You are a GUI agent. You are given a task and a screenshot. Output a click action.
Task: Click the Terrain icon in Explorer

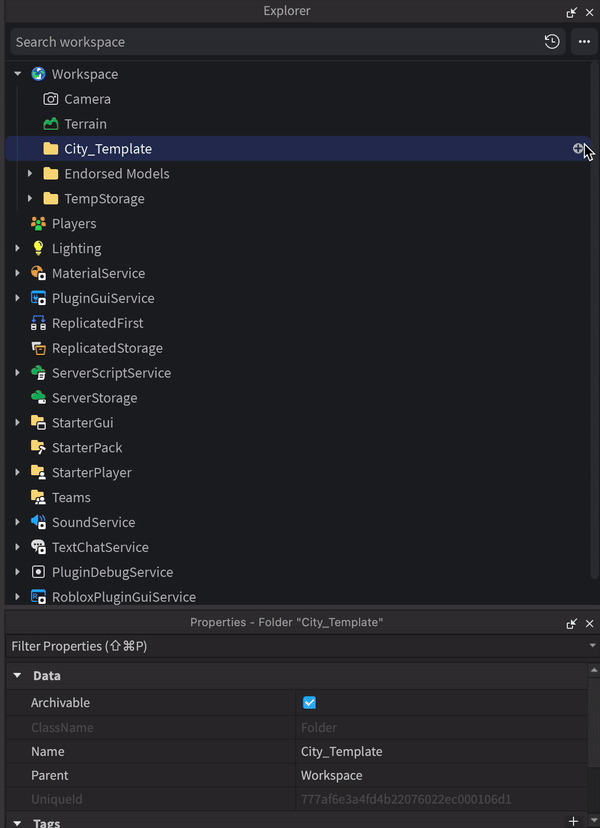[x=51, y=124]
